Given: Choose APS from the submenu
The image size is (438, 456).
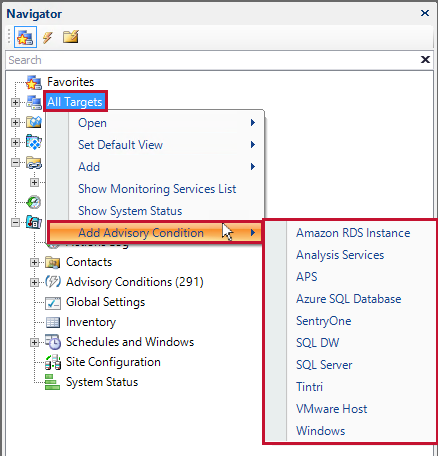Looking at the screenshot, I should pyautogui.click(x=307, y=277).
